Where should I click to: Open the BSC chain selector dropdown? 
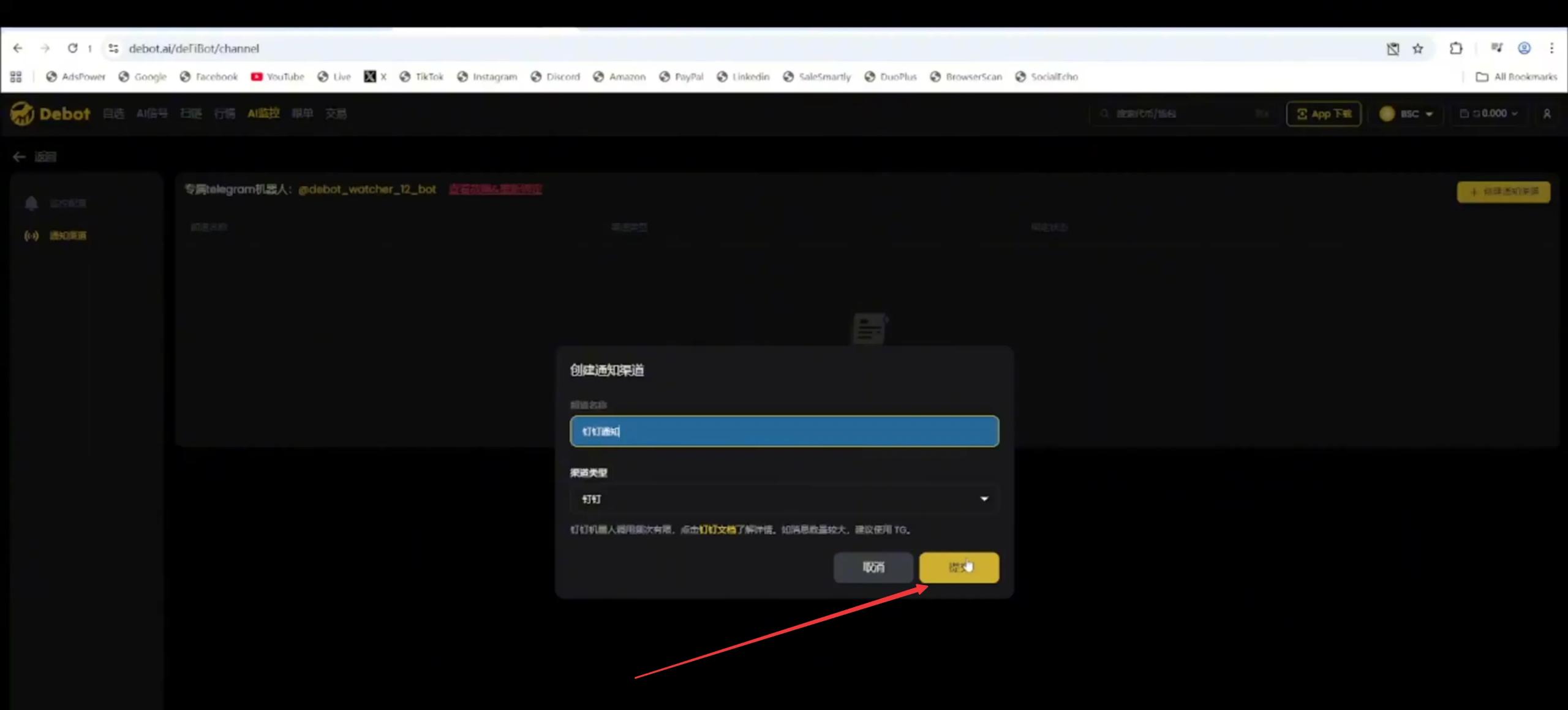tap(1406, 114)
